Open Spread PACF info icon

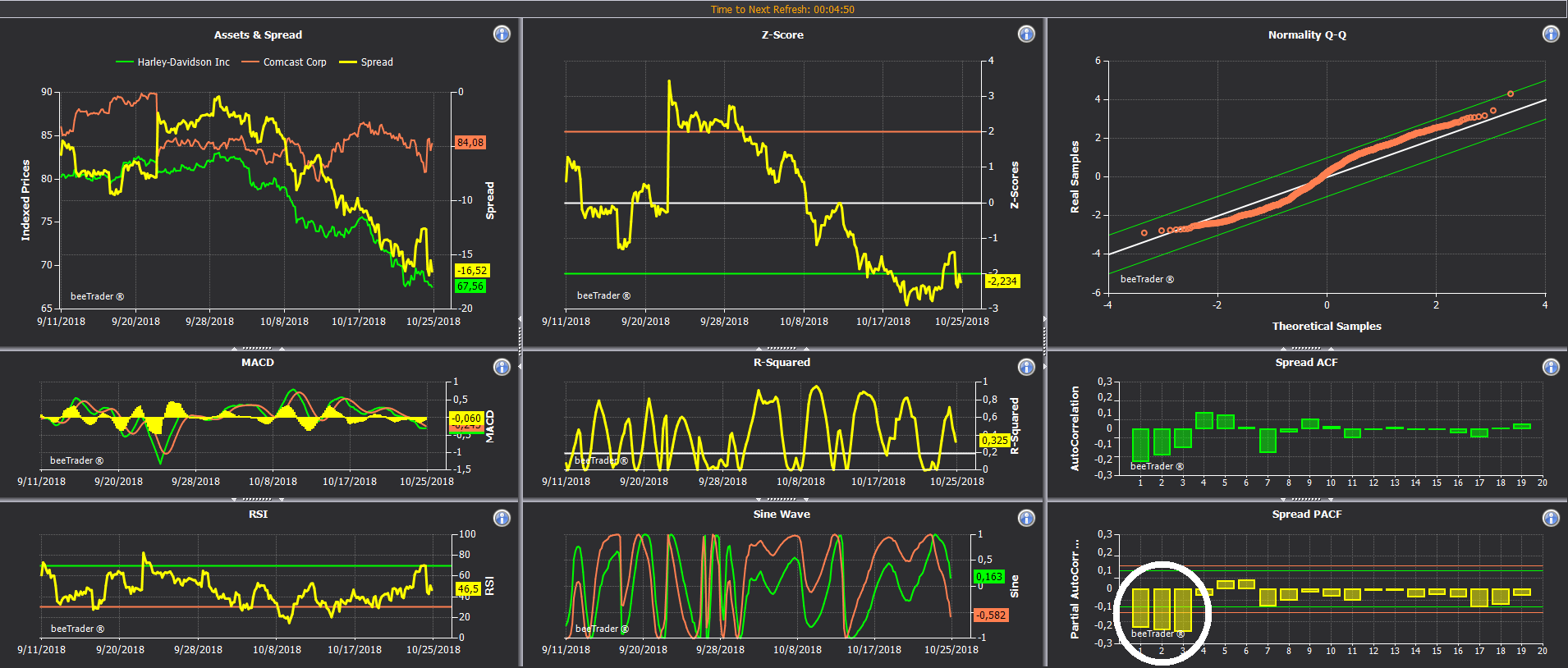(x=1551, y=518)
